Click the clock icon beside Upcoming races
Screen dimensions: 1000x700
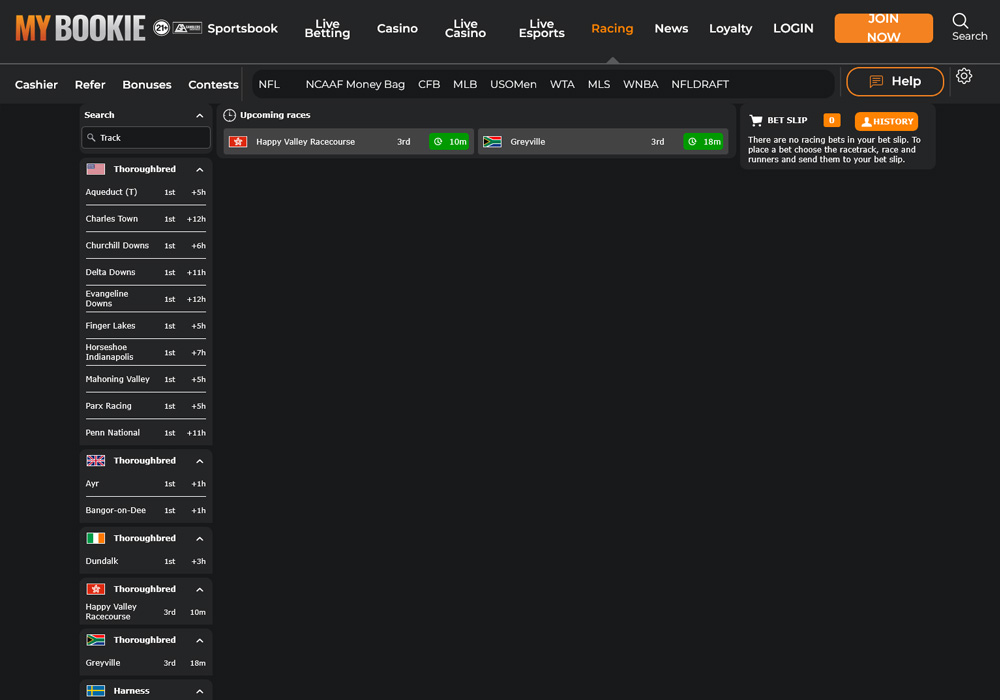click(x=229, y=115)
